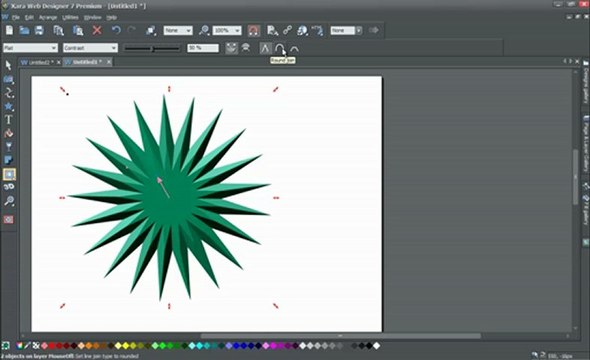Select the Text tool

pos(8,120)
